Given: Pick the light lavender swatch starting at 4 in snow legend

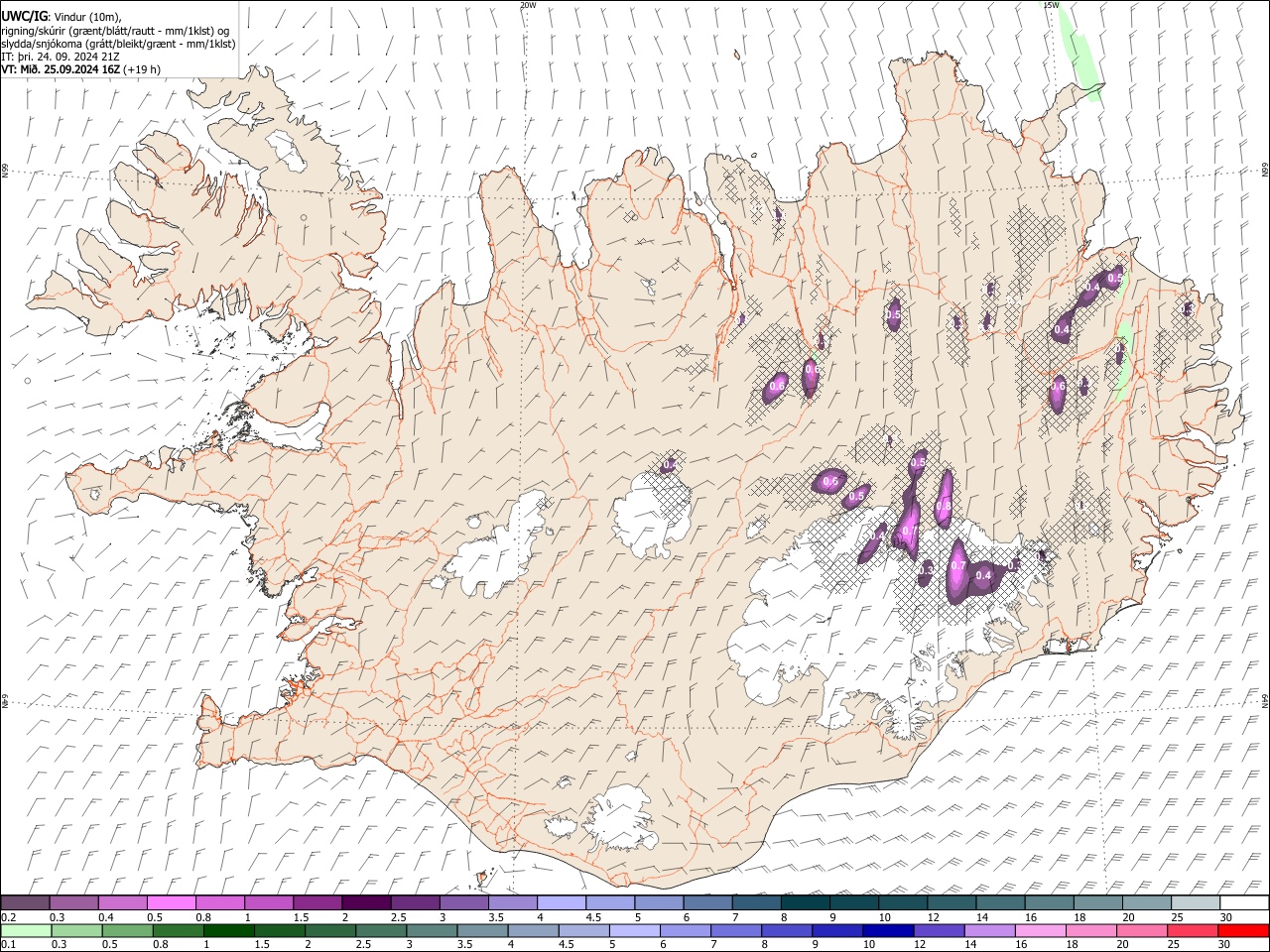Looking at the screenshot, I should pos(560,902).
